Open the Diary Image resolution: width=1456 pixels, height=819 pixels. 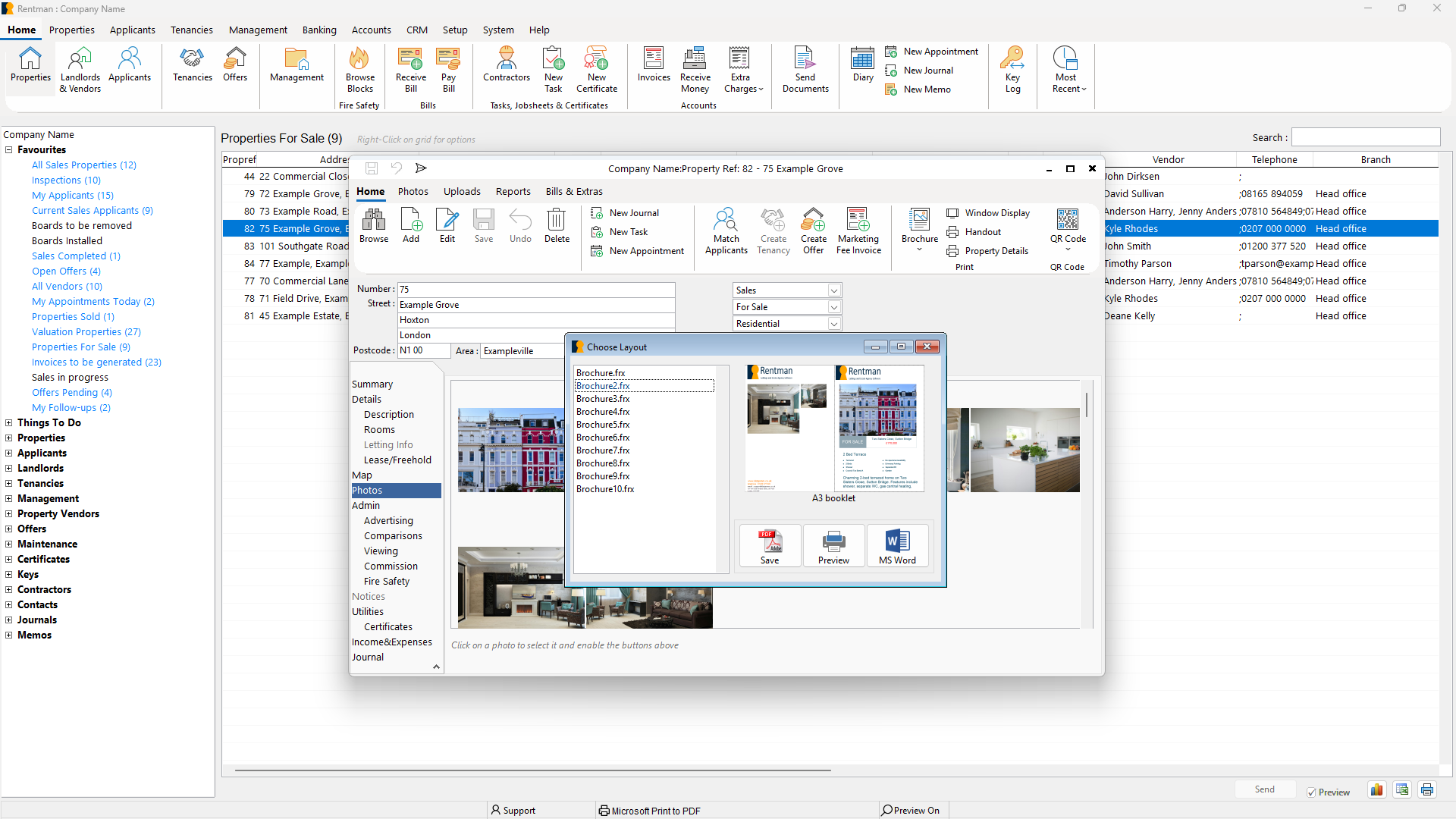[x=862, y=67]
